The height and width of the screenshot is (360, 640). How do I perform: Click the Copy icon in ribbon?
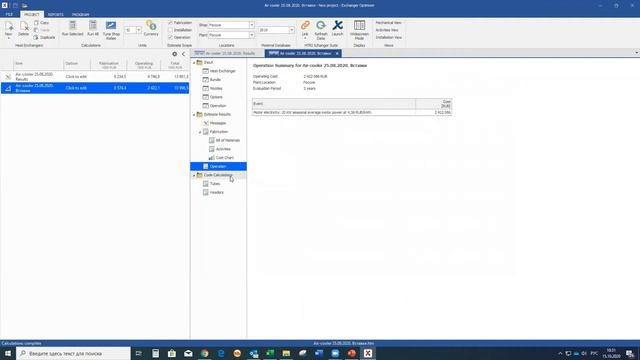[x=36, y=23]
